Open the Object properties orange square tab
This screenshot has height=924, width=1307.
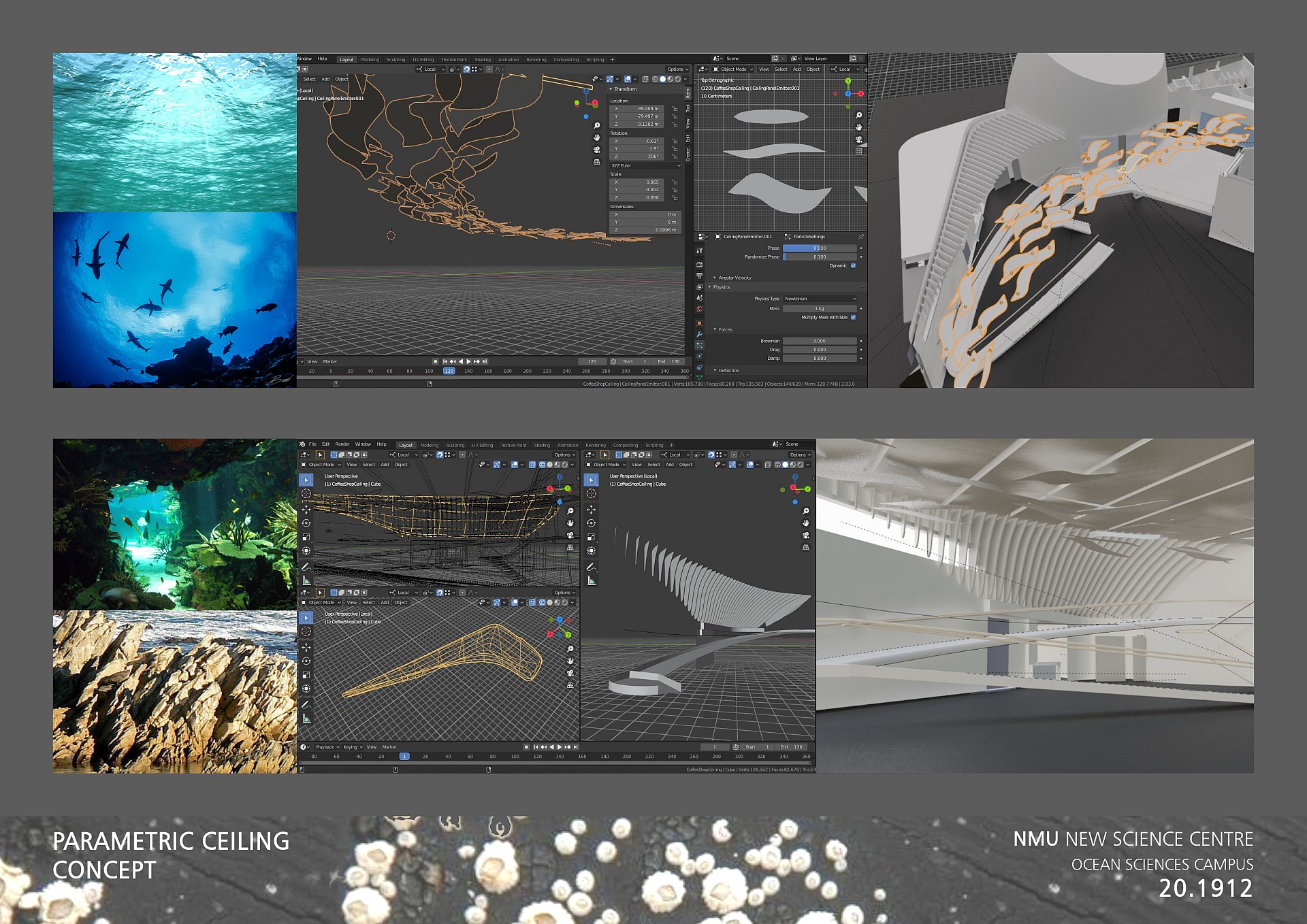tap(699, 323)
